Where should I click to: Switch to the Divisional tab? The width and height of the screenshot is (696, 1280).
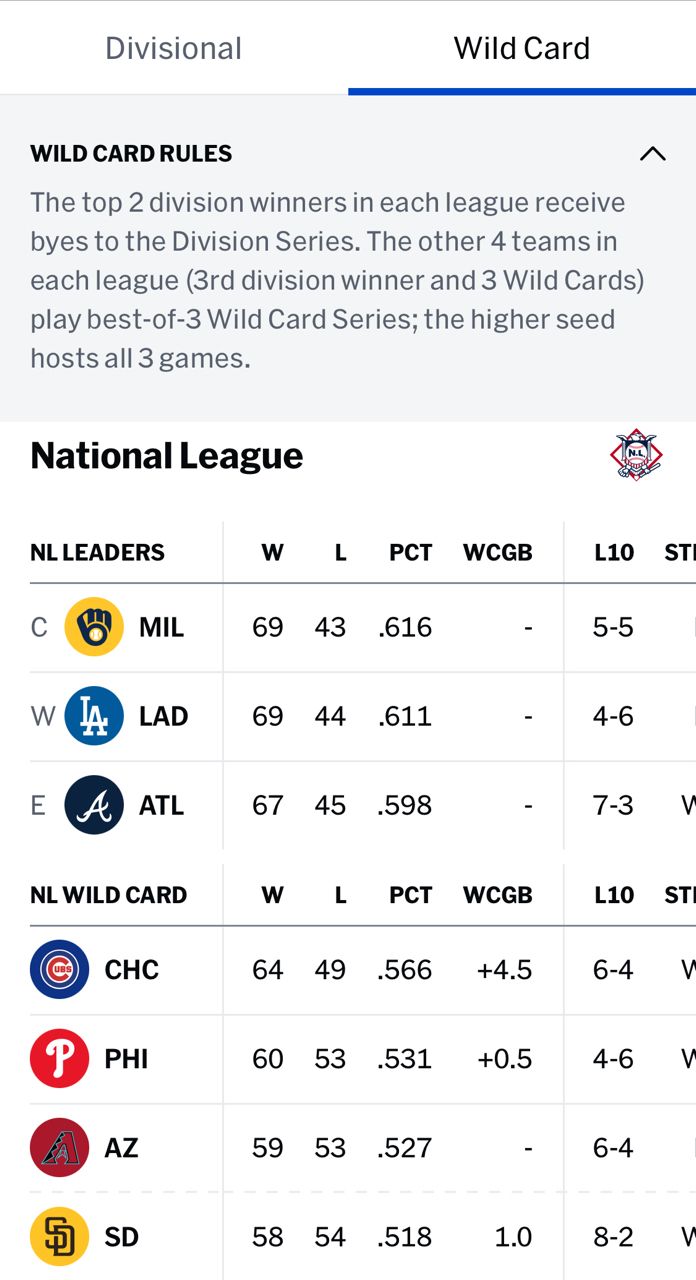pyautogui.click(x=174, y=48)
